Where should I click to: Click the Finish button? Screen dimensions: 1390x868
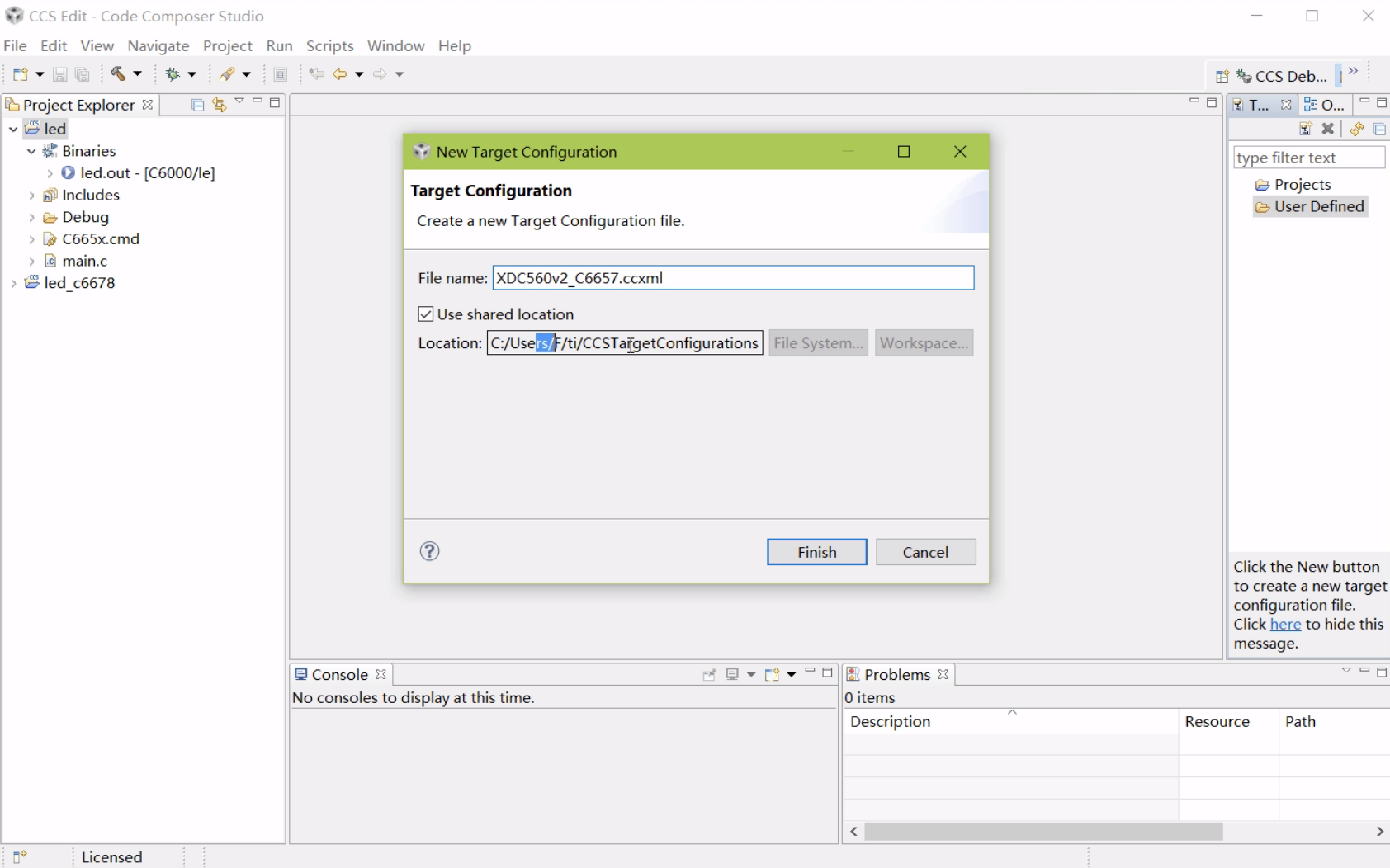[x=816, y=551]
